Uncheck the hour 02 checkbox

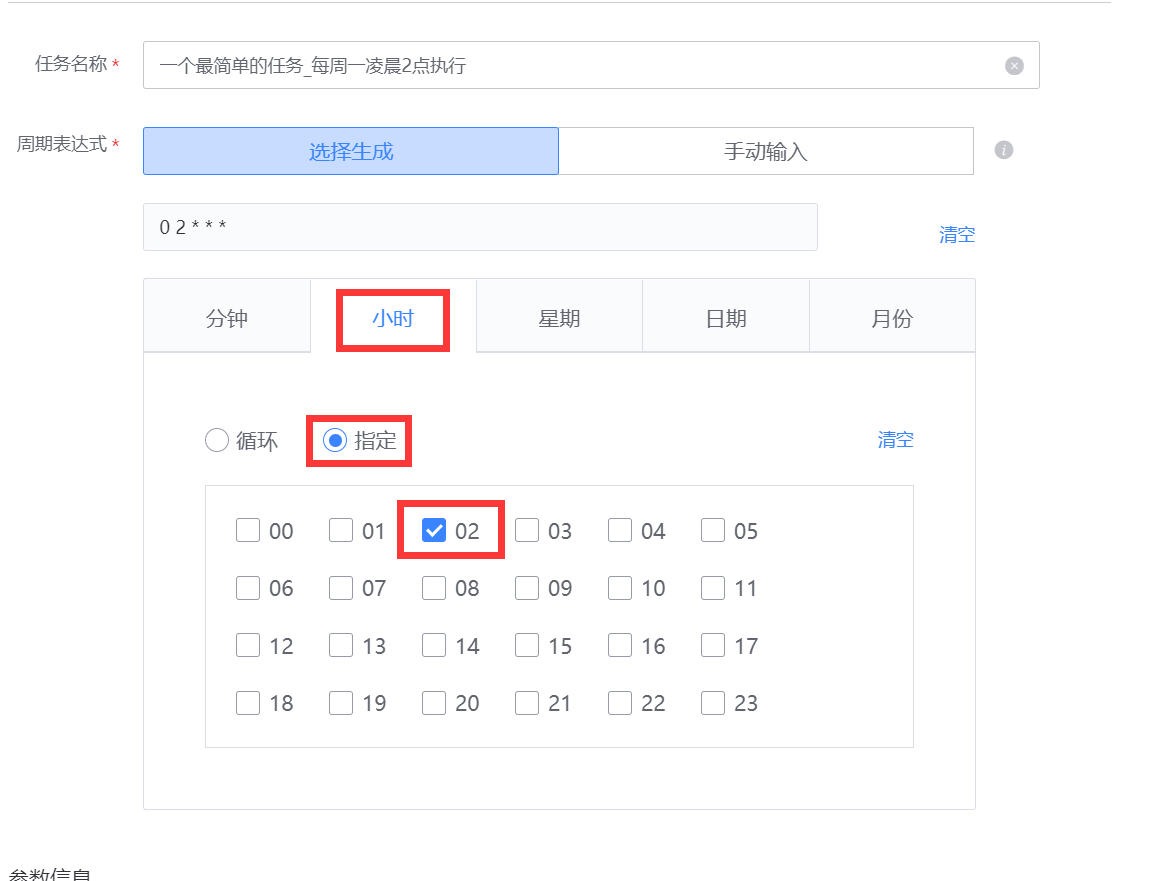(433, 530)
